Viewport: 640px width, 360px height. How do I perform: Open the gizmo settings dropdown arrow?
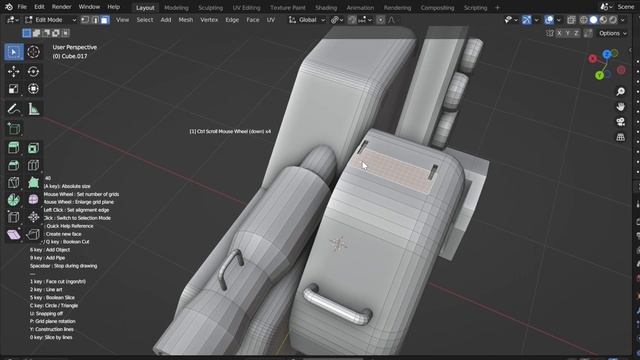[x=536, y=20]
